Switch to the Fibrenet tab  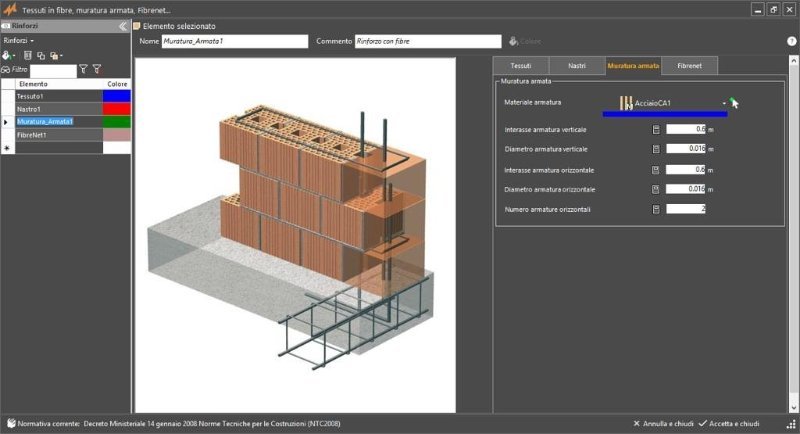(x=689, y=66)
